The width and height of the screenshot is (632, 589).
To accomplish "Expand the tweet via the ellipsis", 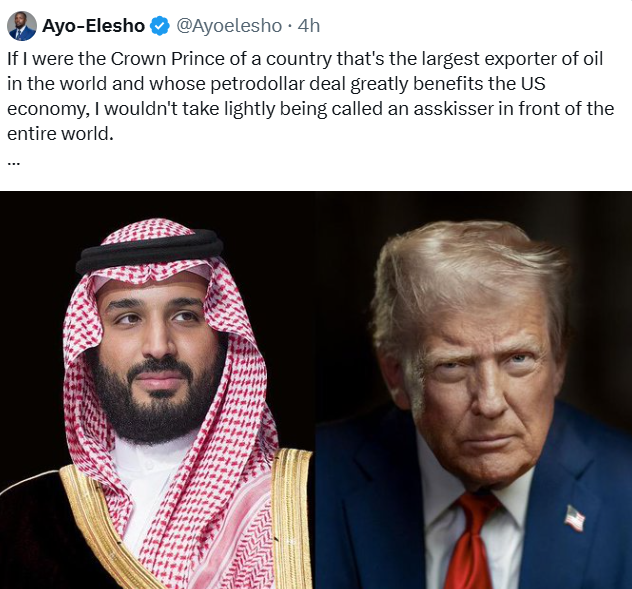I will pyautogui.click(x=13, y=160).
